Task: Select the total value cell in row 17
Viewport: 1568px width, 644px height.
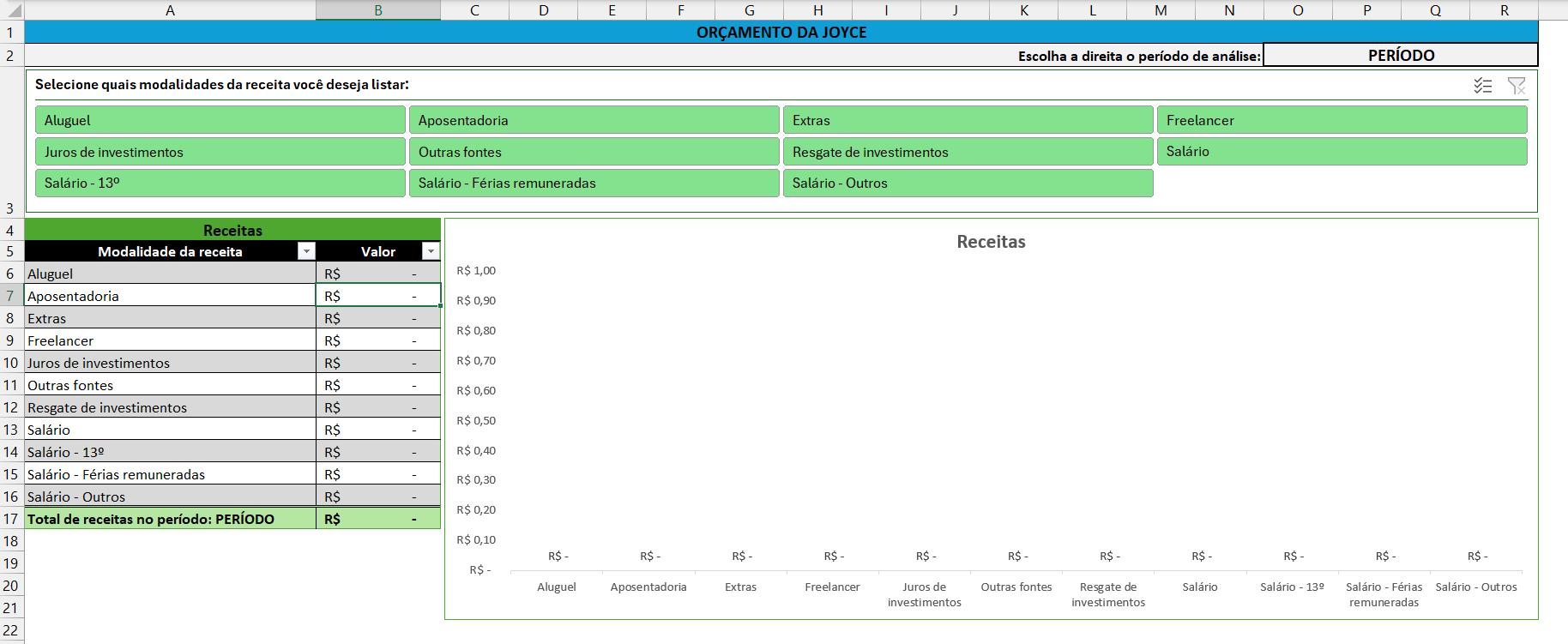Action: point(378,519)
